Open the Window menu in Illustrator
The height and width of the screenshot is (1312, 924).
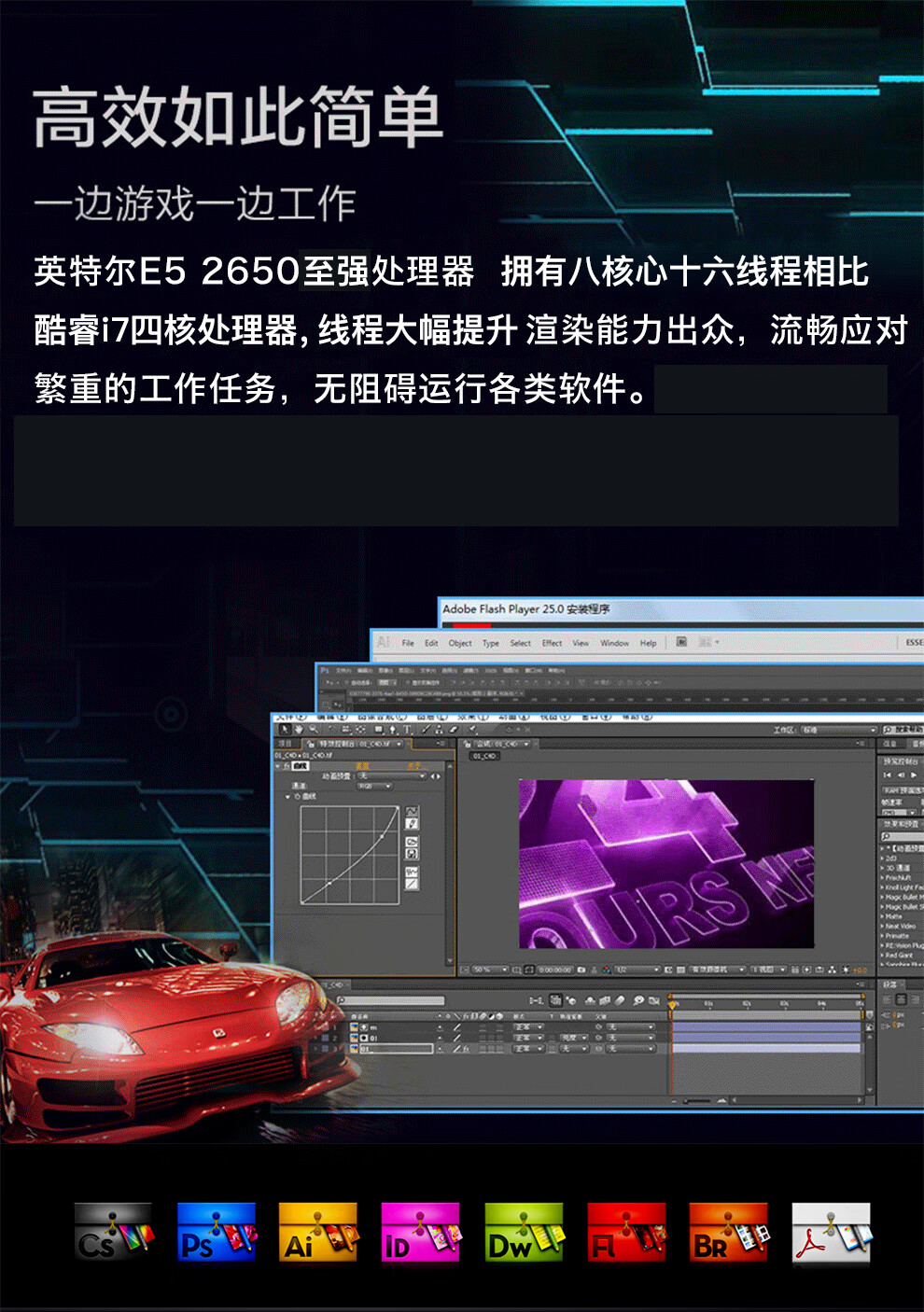pyautogui.click(x=614, y=643)
